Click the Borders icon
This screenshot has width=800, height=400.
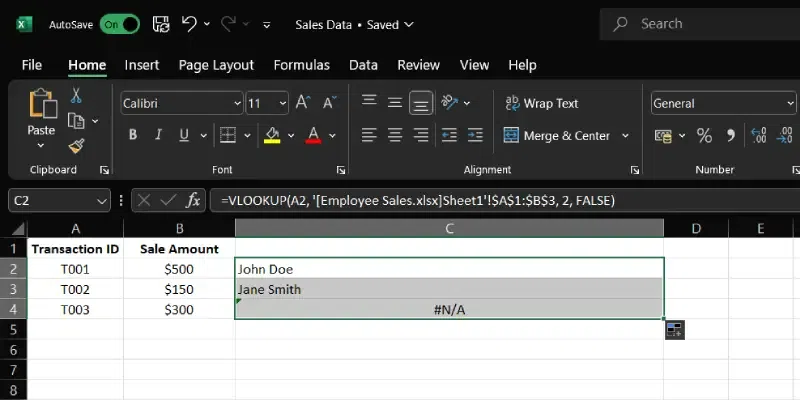[x=228, y=135]
